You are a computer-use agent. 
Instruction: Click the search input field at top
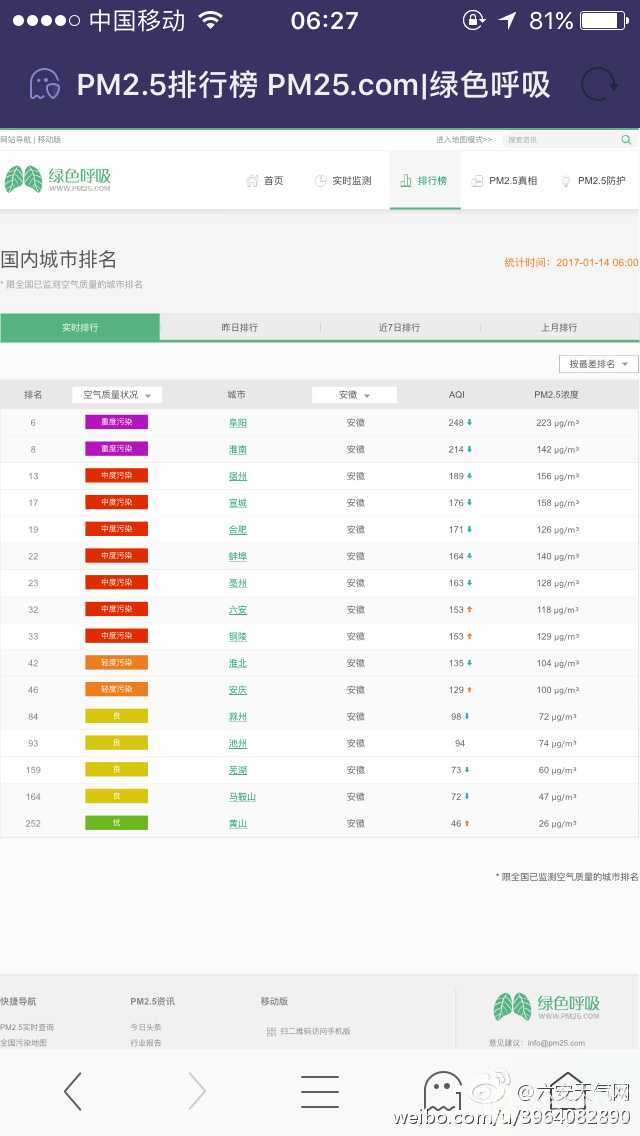click(x=560, y=140)
